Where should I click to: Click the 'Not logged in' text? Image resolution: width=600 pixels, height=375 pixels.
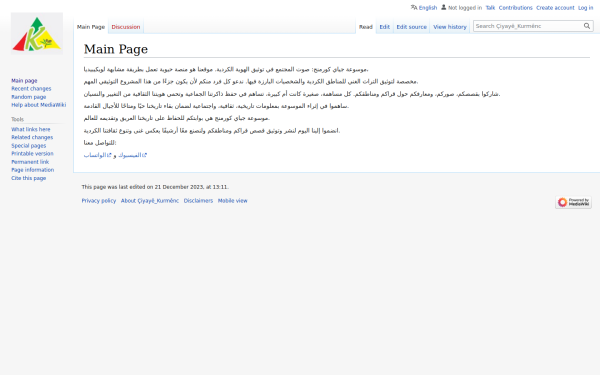pyautogui.click(x=465, y=8)
